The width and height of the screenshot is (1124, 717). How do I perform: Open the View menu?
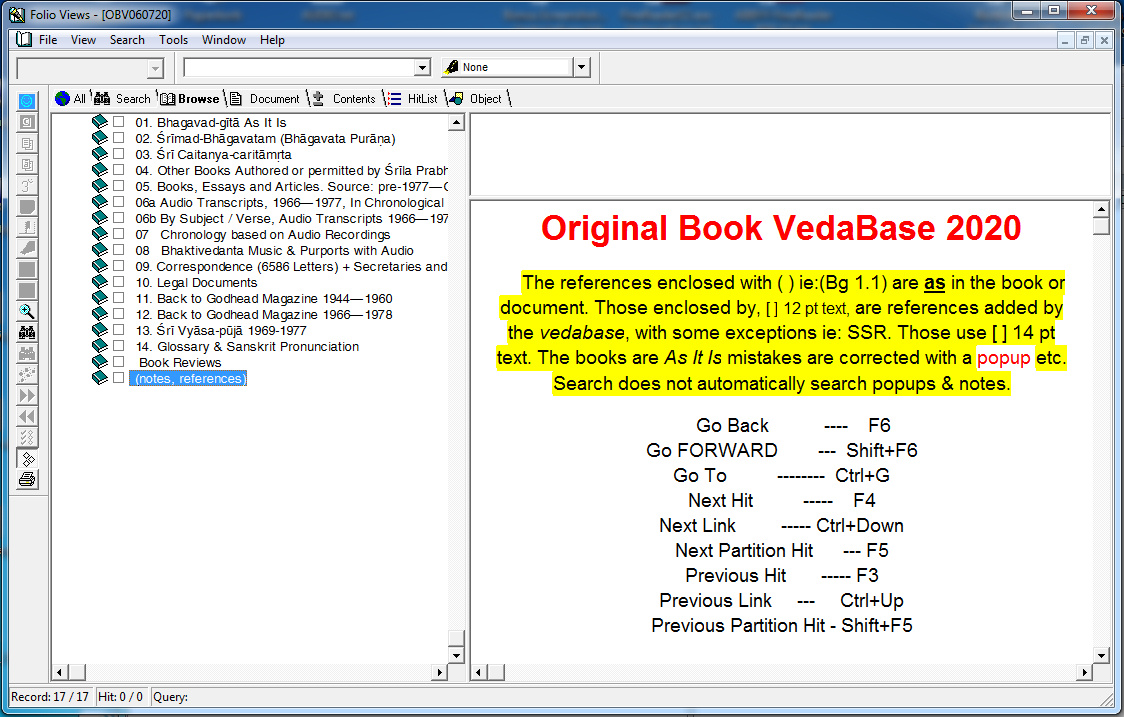[83, 39]
